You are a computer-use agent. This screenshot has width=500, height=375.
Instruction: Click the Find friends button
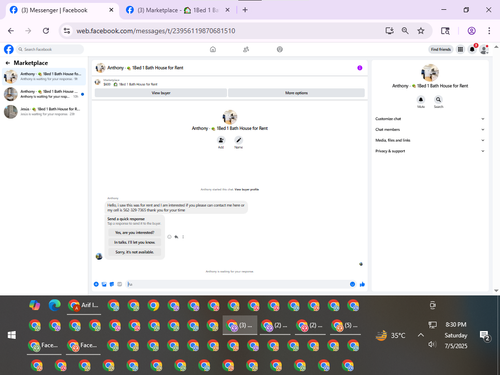[441, 49]
